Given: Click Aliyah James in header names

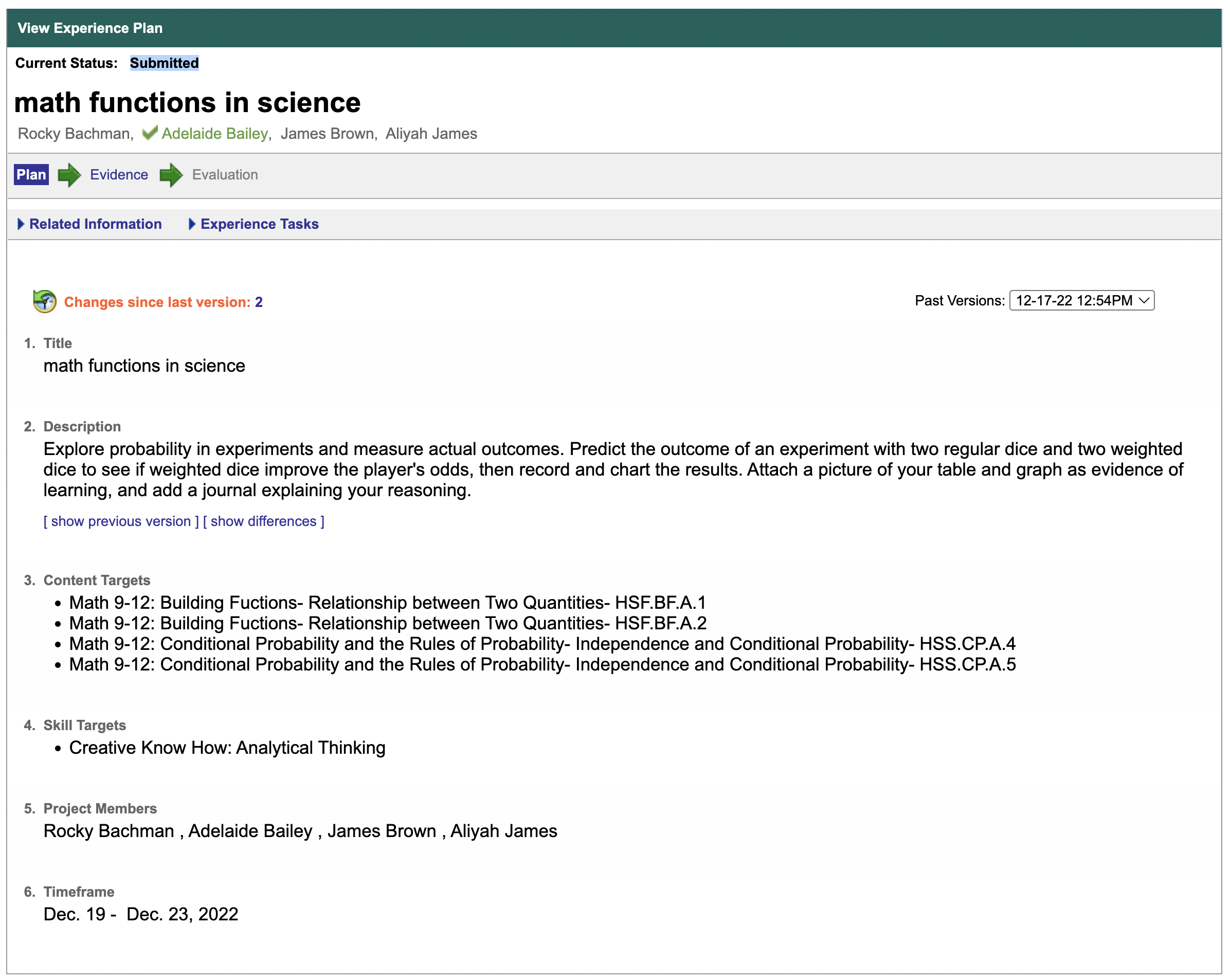Looking at the screenshot, I should click(431, 134).
